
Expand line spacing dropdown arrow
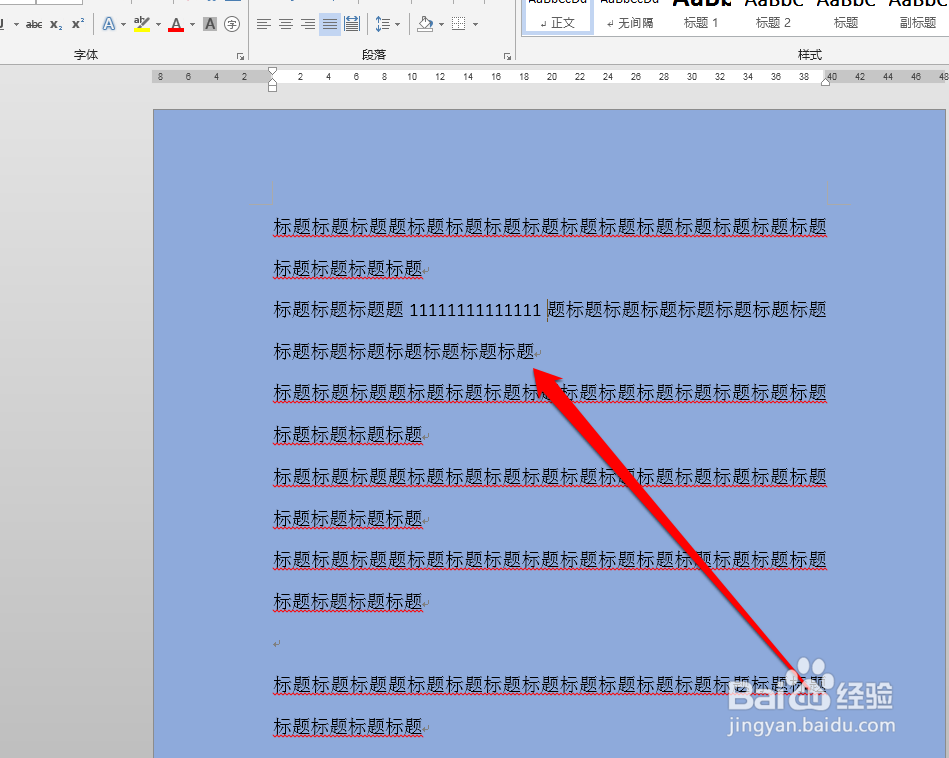pos(398,25)
